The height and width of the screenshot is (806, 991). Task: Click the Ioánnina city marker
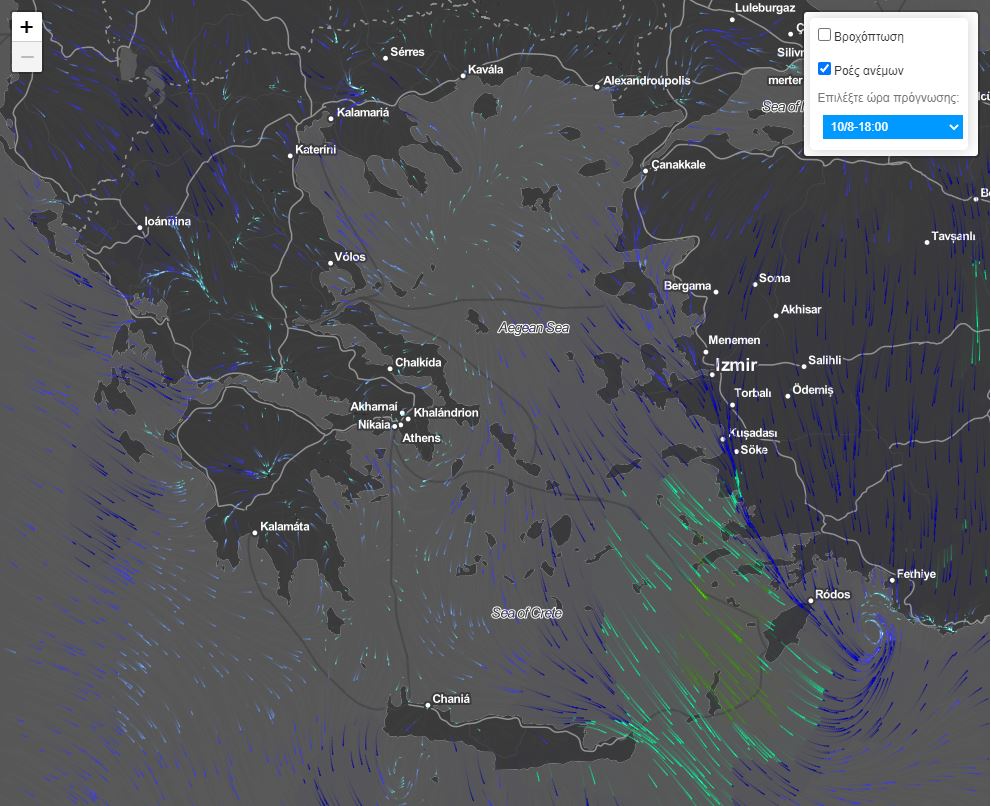pos(140,228)
